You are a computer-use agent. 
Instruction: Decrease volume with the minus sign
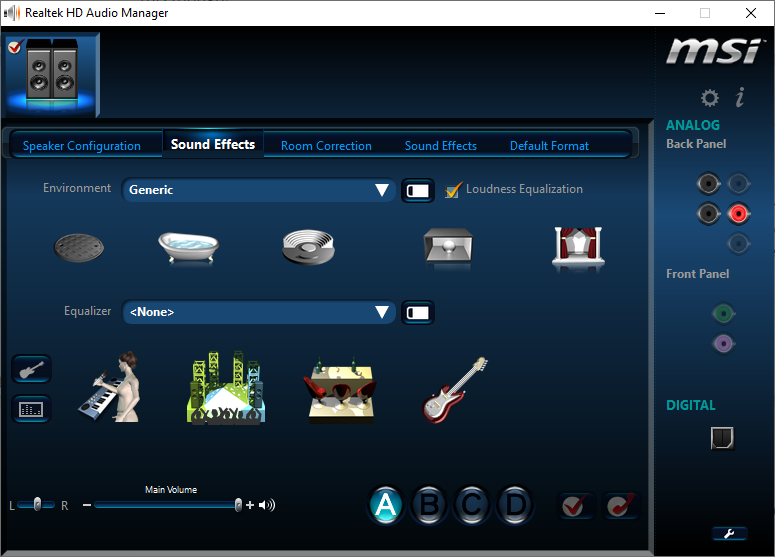coord(87,505)
